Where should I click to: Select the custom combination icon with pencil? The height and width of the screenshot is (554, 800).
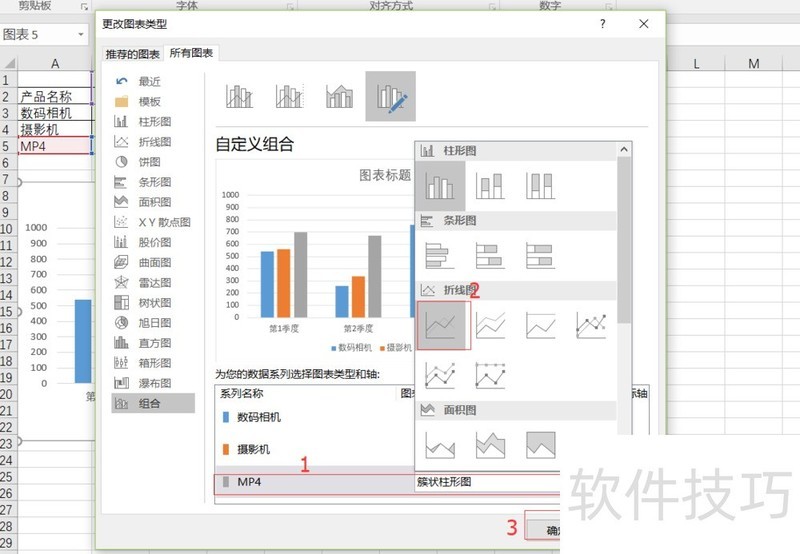pyautogui.click(x=390, y=96)
